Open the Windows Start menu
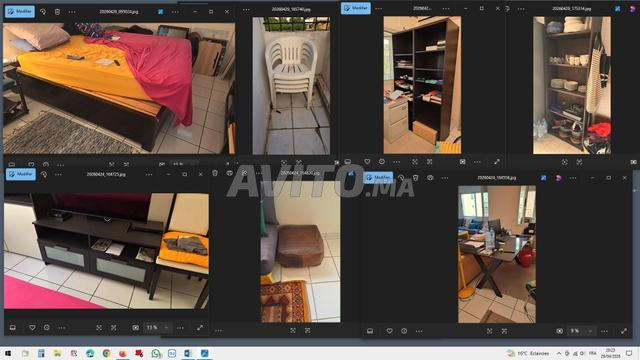Viewport: 640px width, 360px height. [8, 353]
